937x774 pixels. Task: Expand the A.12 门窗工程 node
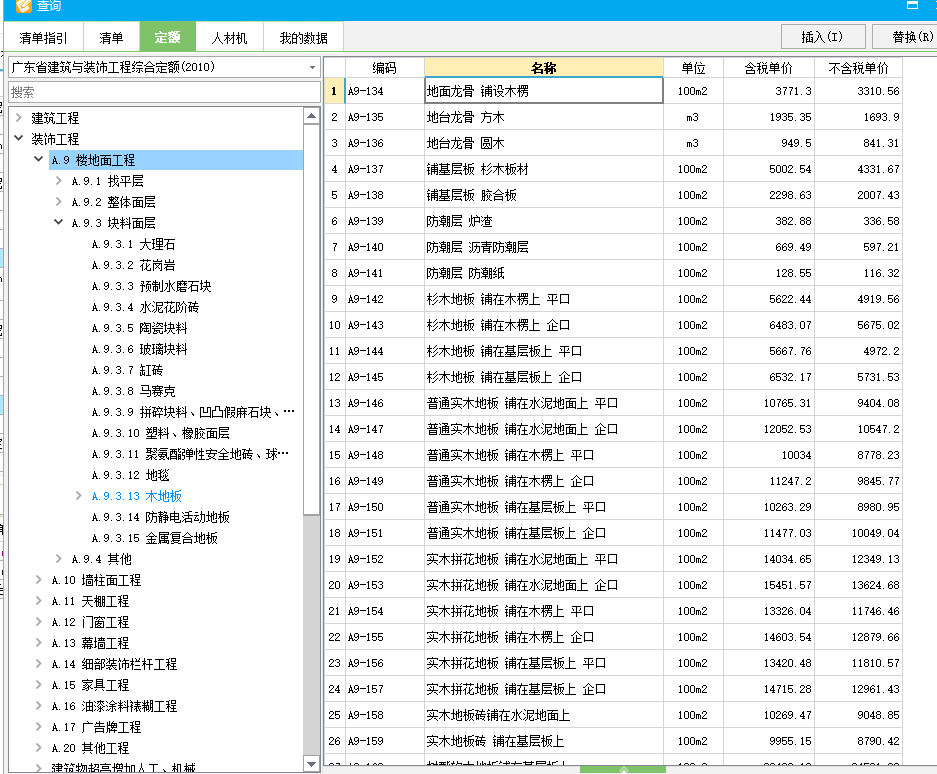point(39,622)
